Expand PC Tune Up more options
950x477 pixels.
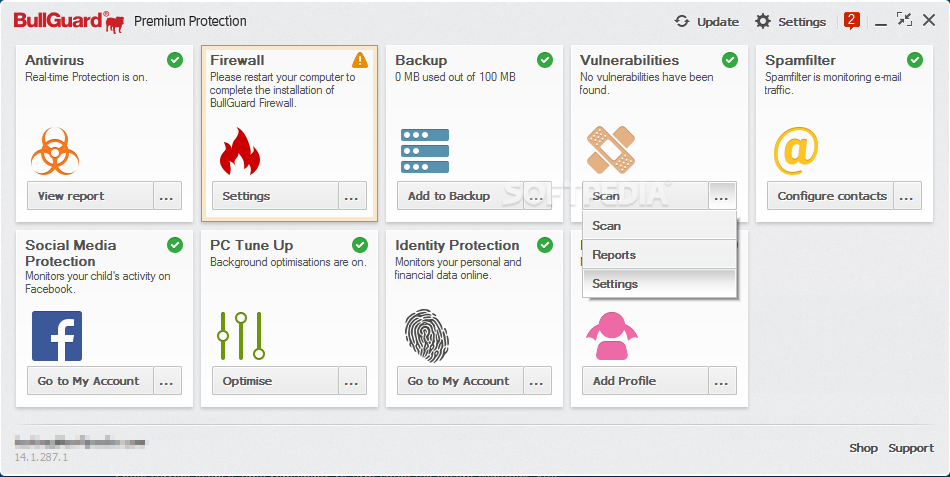pyautogui.click(x=352, y=381)
